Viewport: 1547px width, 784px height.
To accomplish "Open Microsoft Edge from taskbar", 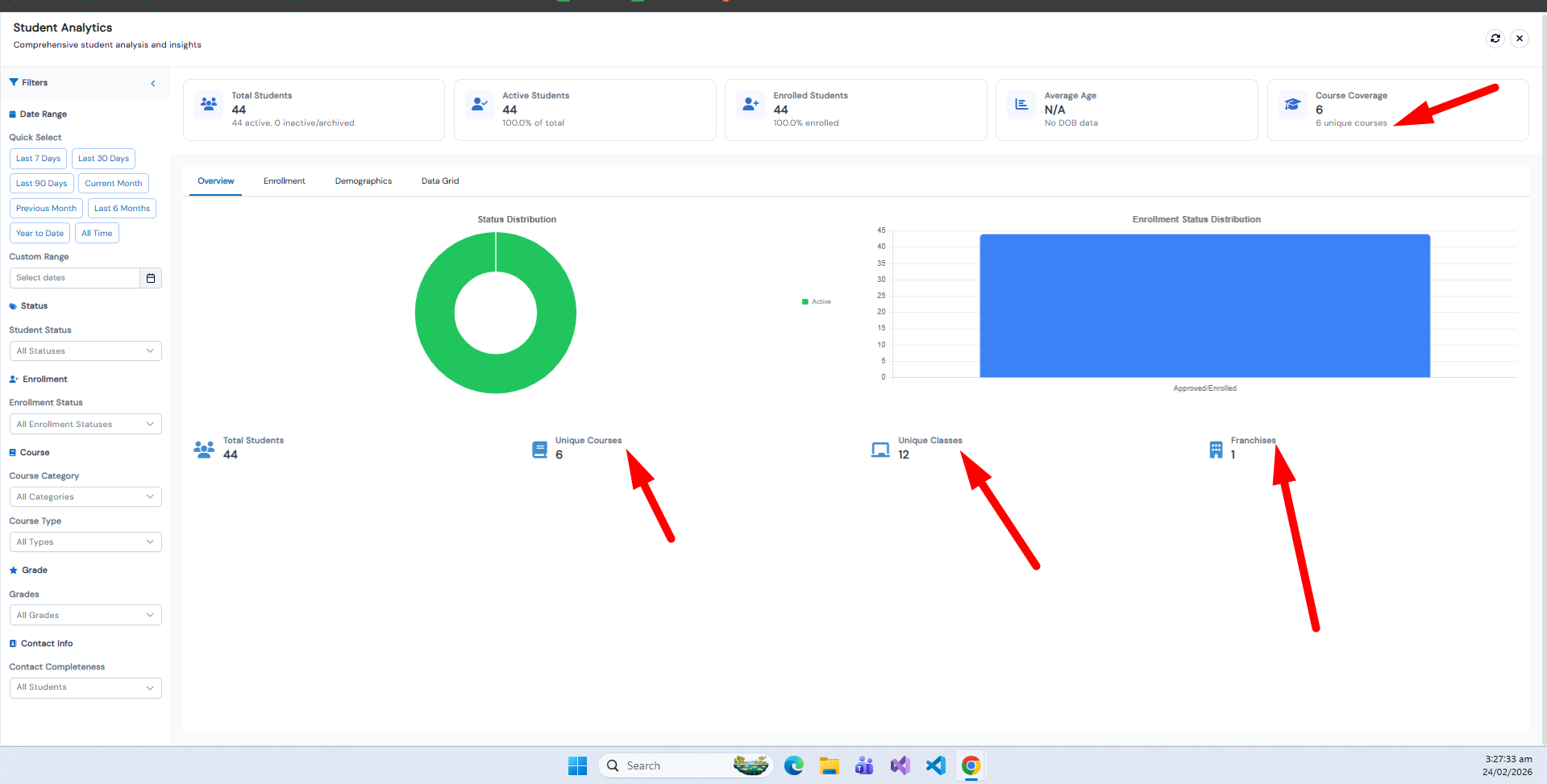I will [x=794, y=765].
